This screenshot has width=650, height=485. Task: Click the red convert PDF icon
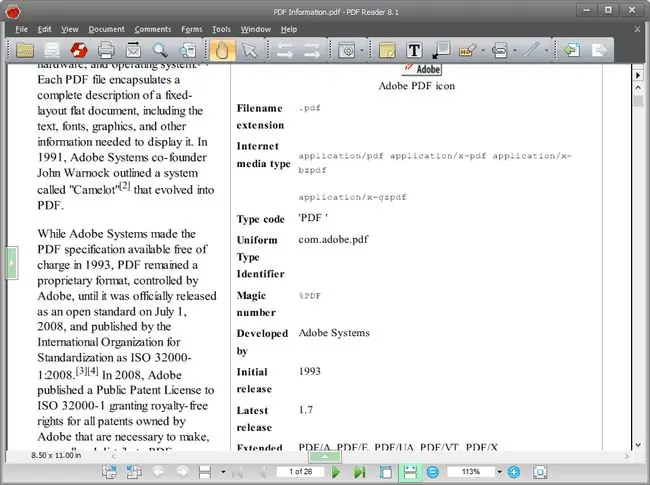pyautogui.click(x=79, y=50)
